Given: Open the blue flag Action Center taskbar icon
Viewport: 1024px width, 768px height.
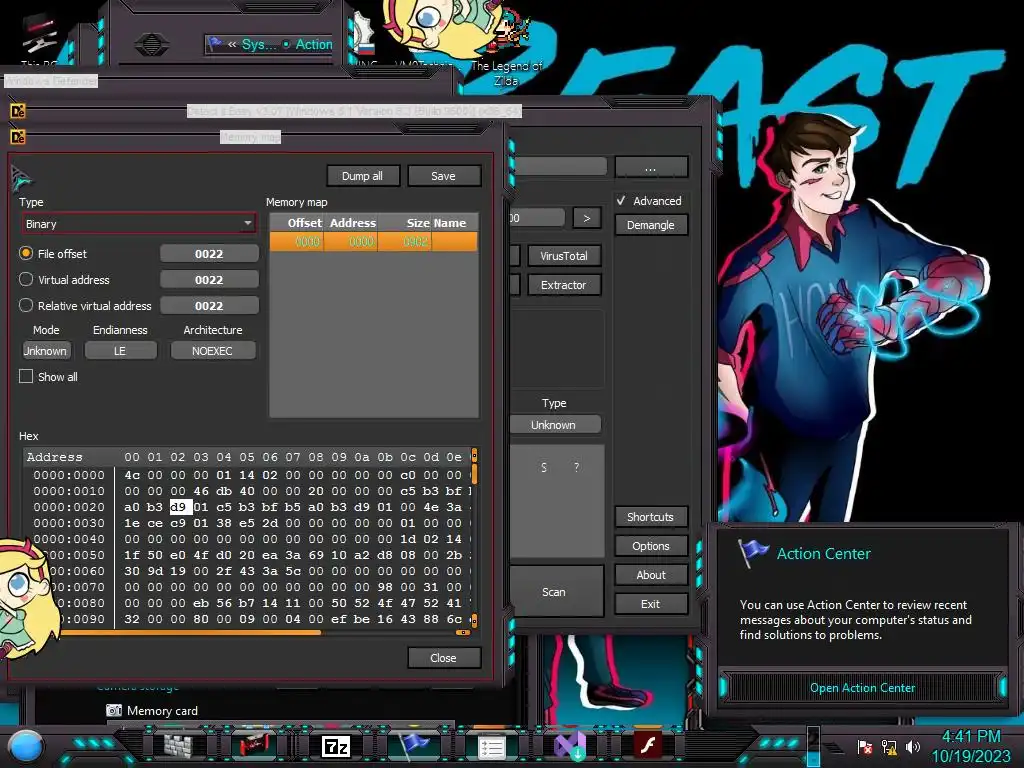Looking at the screenshot, I should [413, 746].
